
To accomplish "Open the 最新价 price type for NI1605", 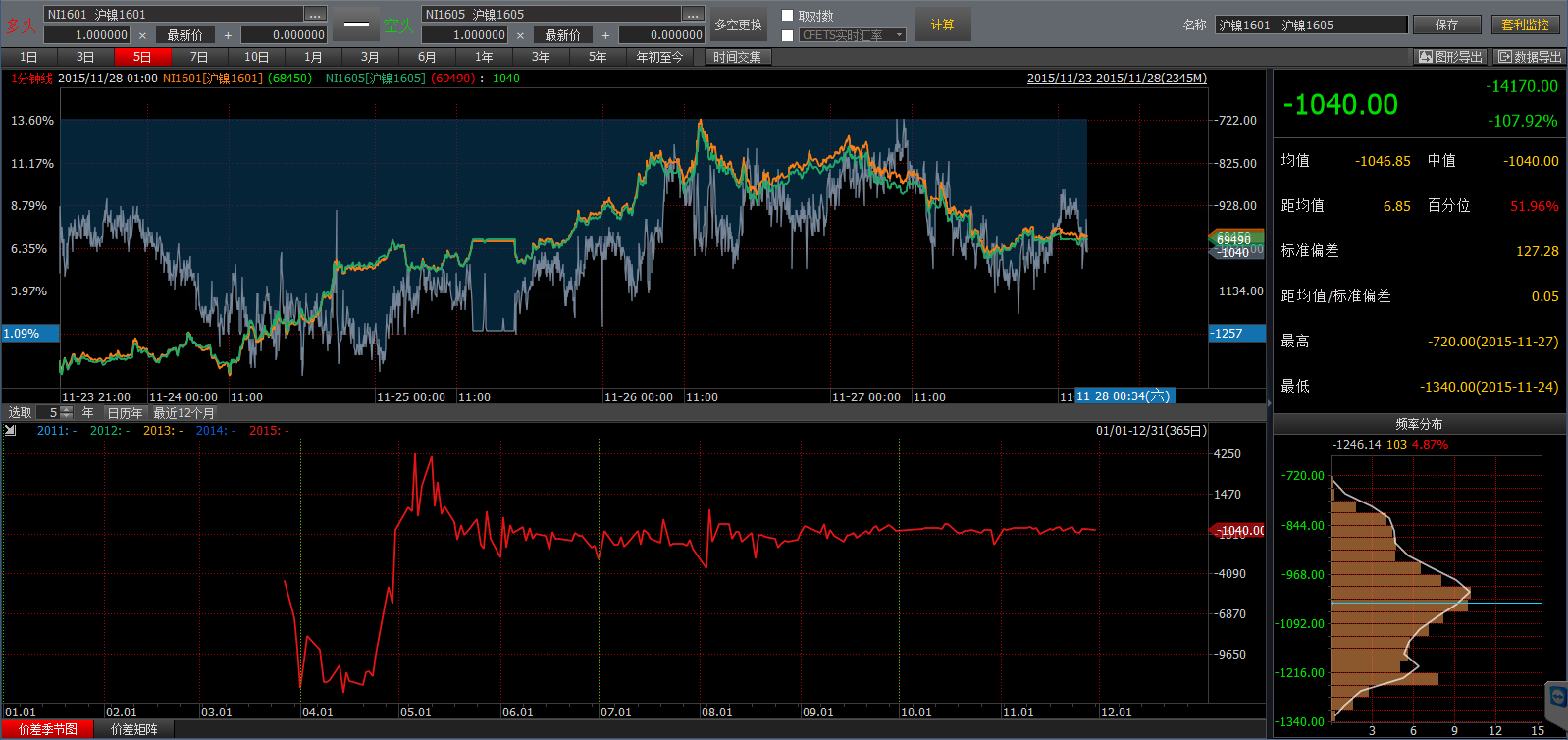I will tap(562, 35).
